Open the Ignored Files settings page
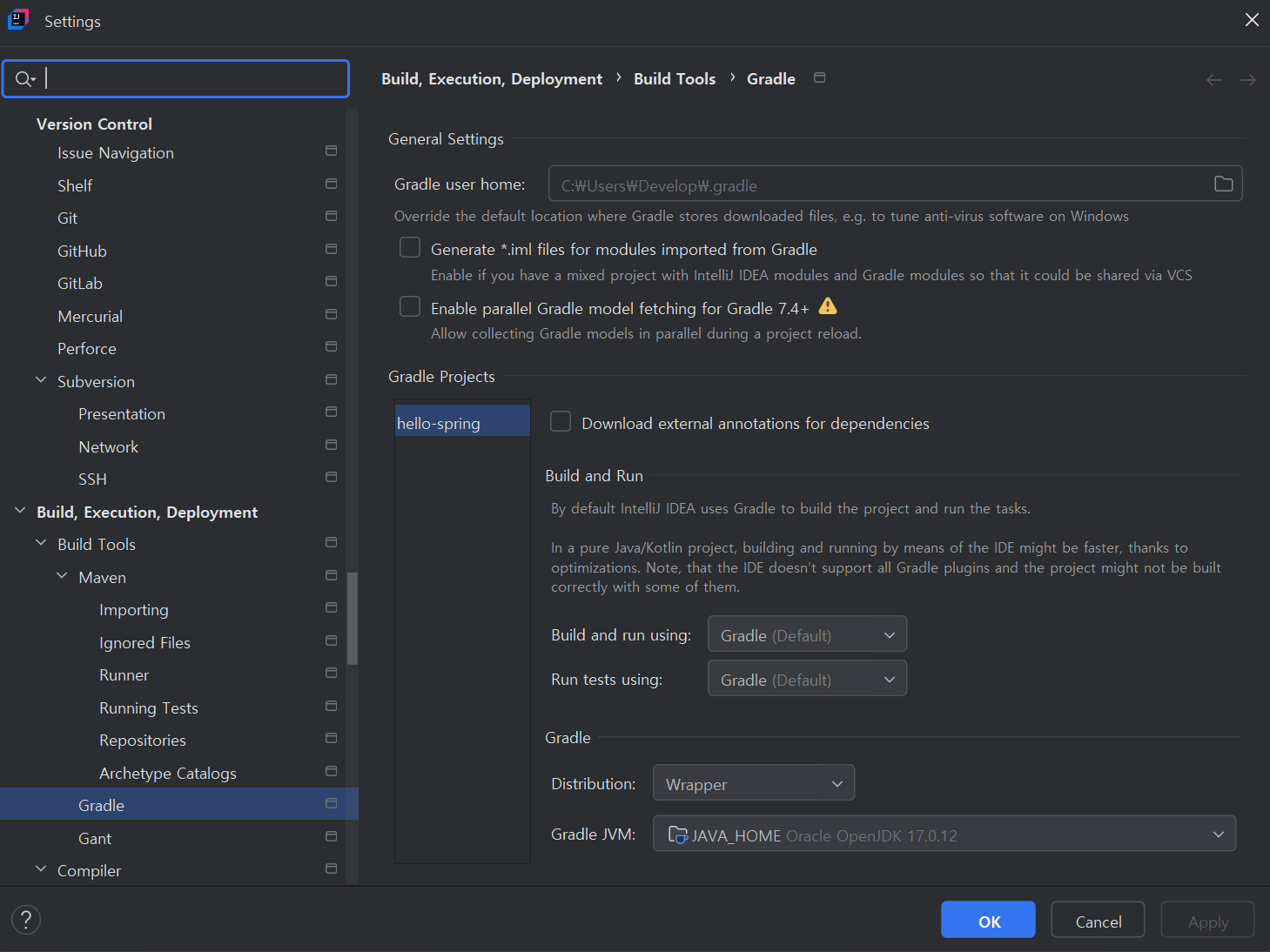Viewport: 1270px width, 952px height. pyautogui.click(x=144, y=642)
